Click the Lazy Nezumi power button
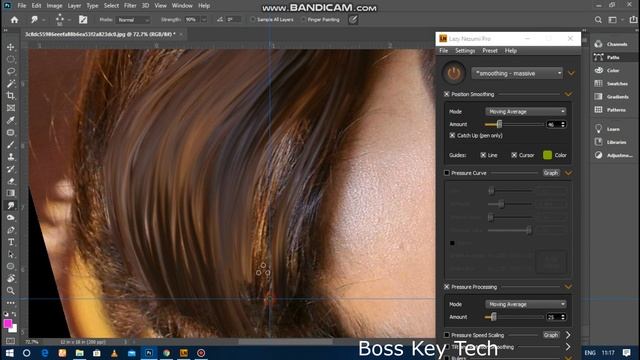 (x=453, y=73)
